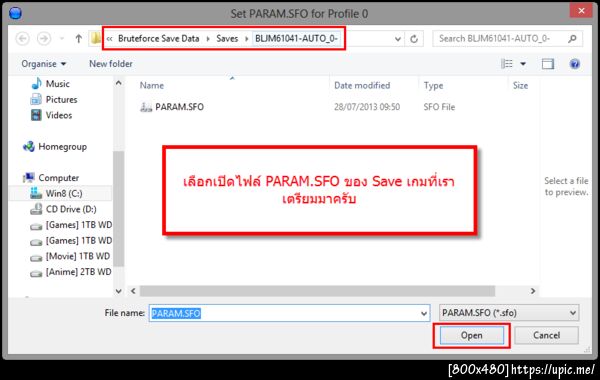Select the PARAM.SFO file
The width and height of the screenshot is (600, 380).
[179, 107]
